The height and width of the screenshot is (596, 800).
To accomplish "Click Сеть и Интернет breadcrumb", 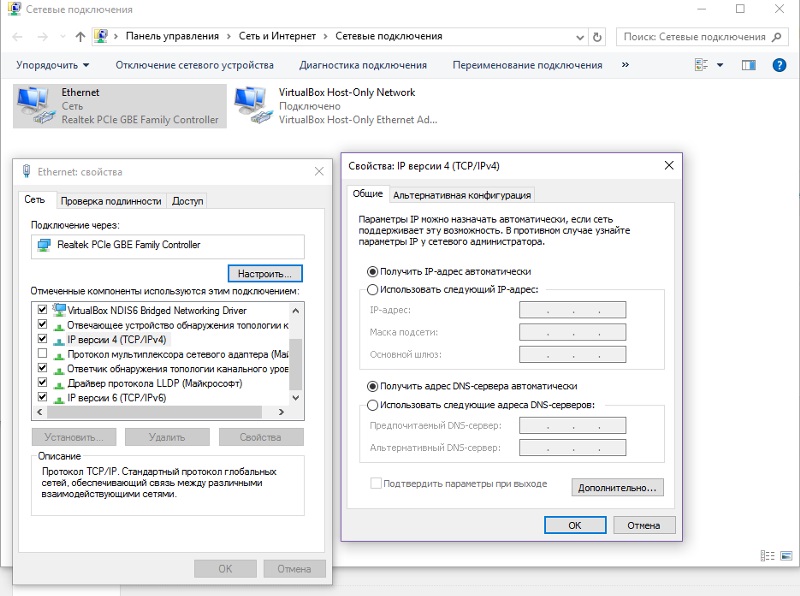I will coord(277,36).
